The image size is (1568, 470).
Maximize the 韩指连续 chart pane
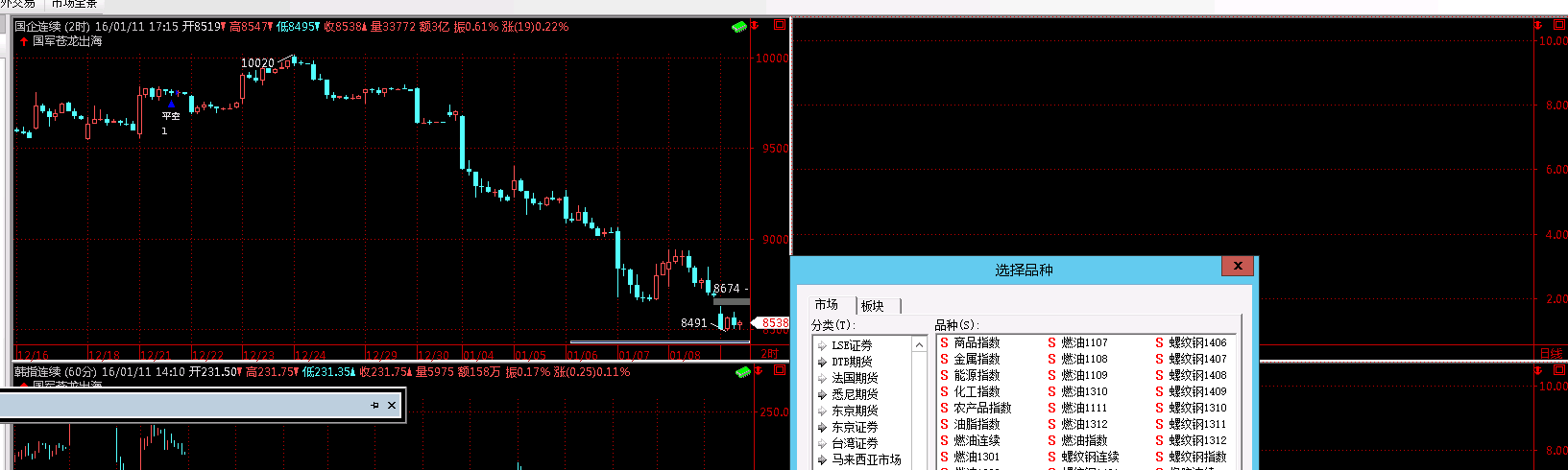click(780, 371)
